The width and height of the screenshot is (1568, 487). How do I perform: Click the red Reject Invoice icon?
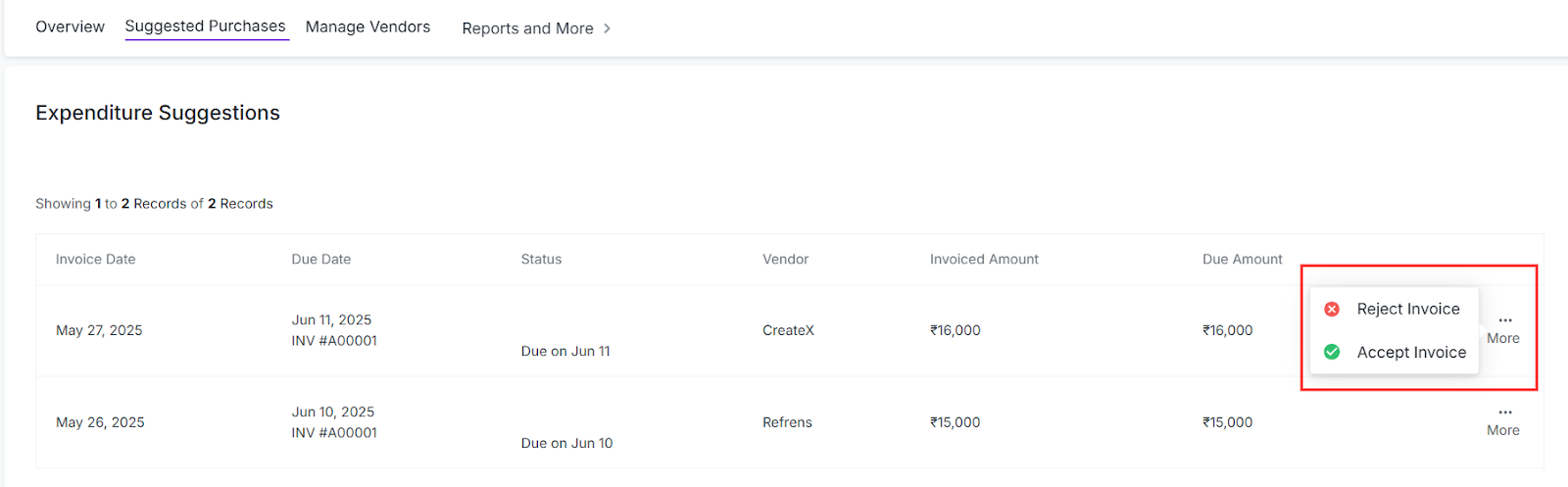click(x=1332, y=310)
